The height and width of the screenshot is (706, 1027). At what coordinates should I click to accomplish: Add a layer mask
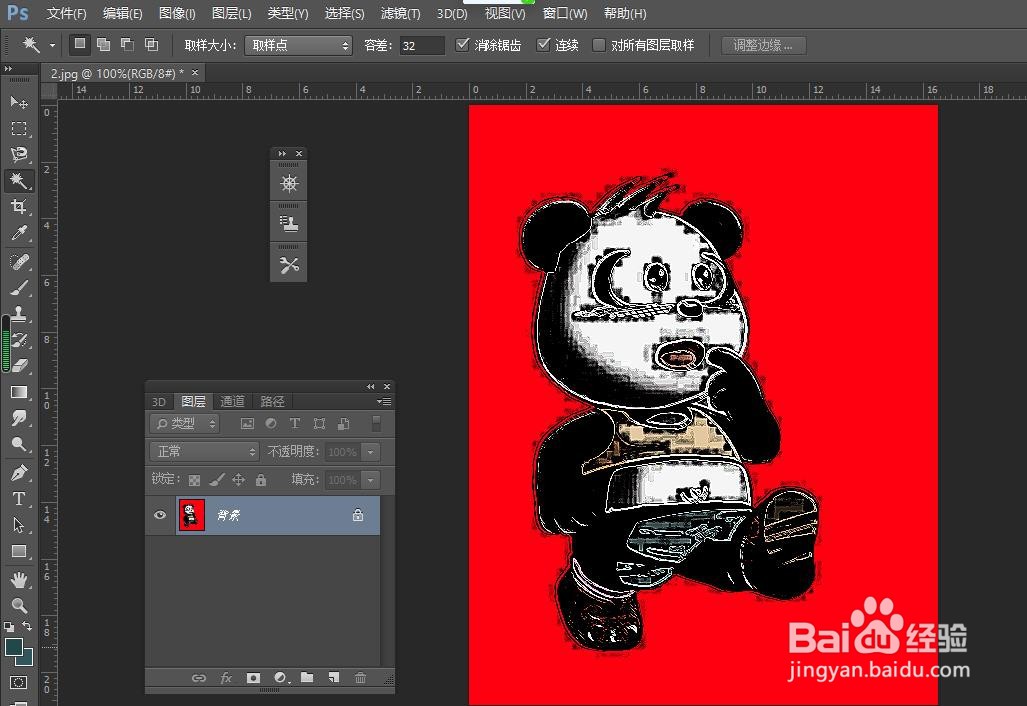pos(253,678)
